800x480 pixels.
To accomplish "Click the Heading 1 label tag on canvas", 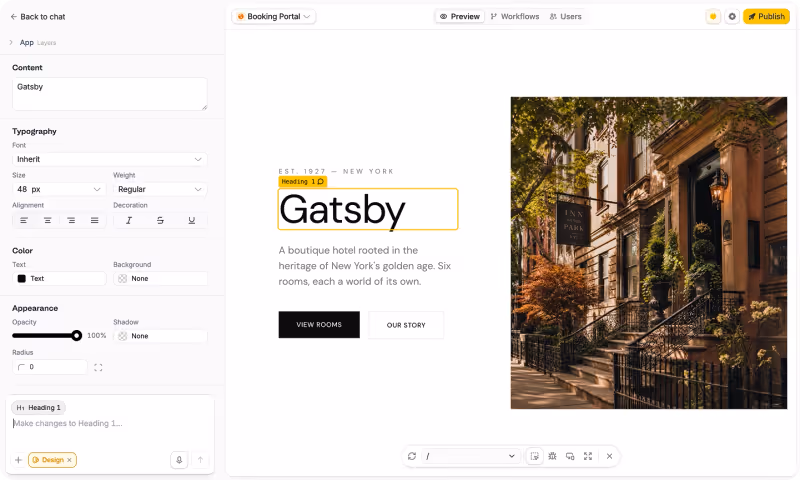I will pos(303,182).
